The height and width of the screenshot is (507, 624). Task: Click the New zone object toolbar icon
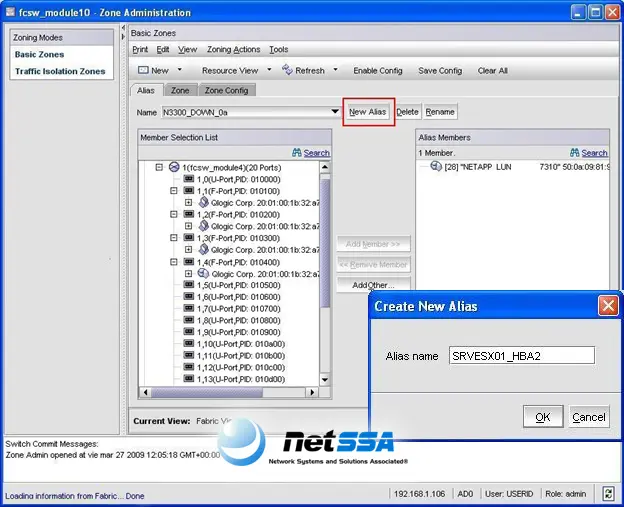point(143,70)
